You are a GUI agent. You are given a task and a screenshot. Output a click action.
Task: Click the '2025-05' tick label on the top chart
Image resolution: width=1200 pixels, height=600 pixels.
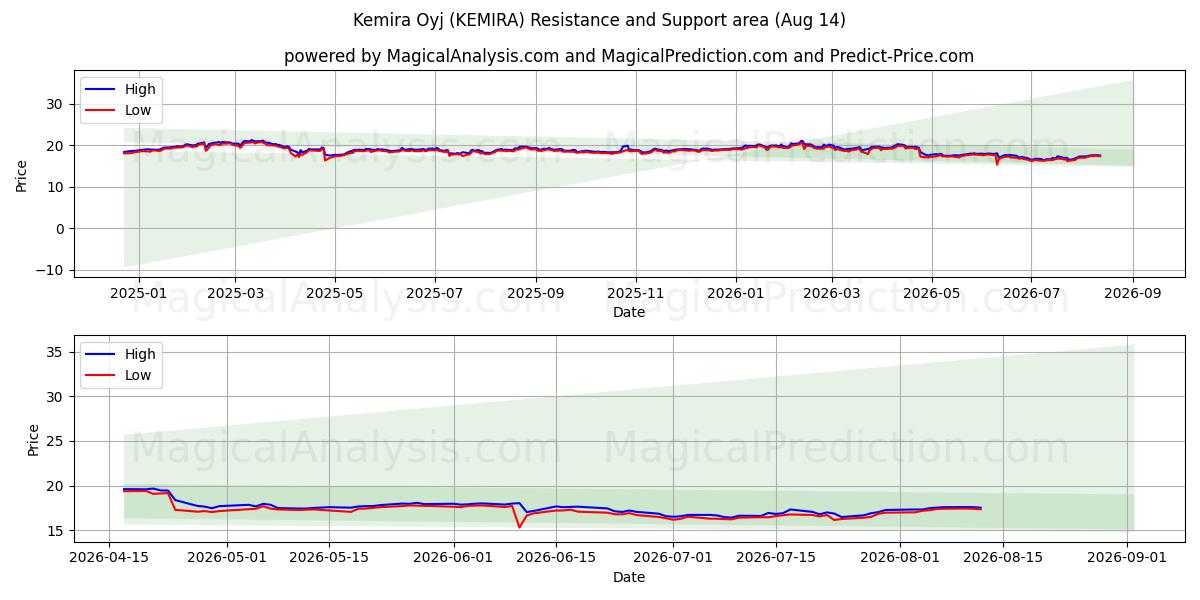335,294
